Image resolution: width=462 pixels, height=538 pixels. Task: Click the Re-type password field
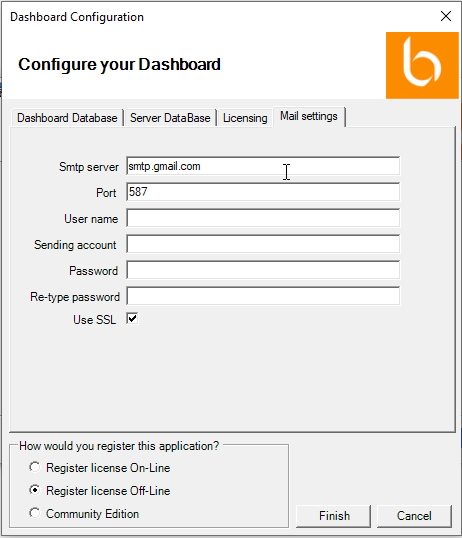263,296
